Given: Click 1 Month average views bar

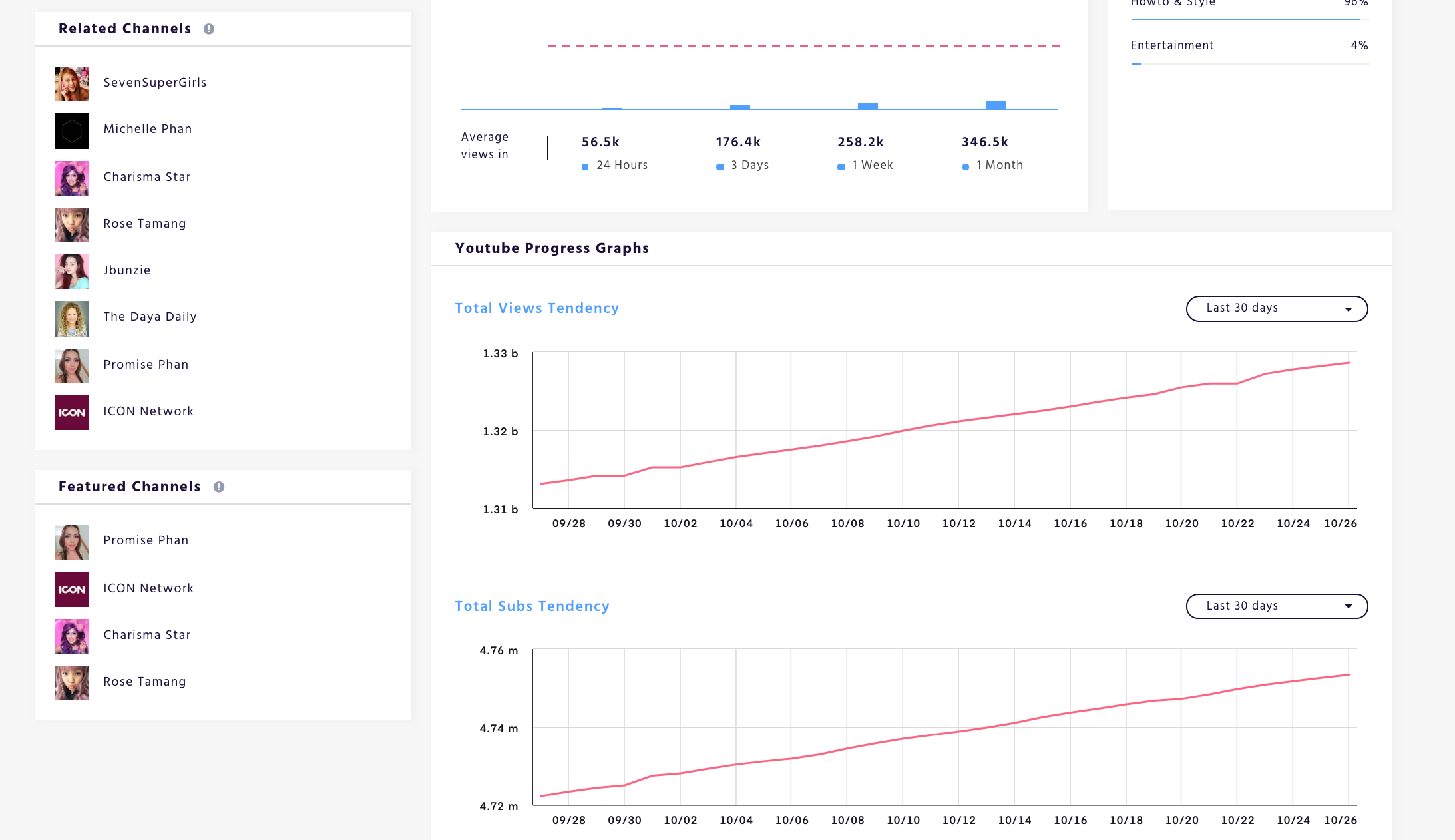Looking at the screenshot, I should point(995,105).
